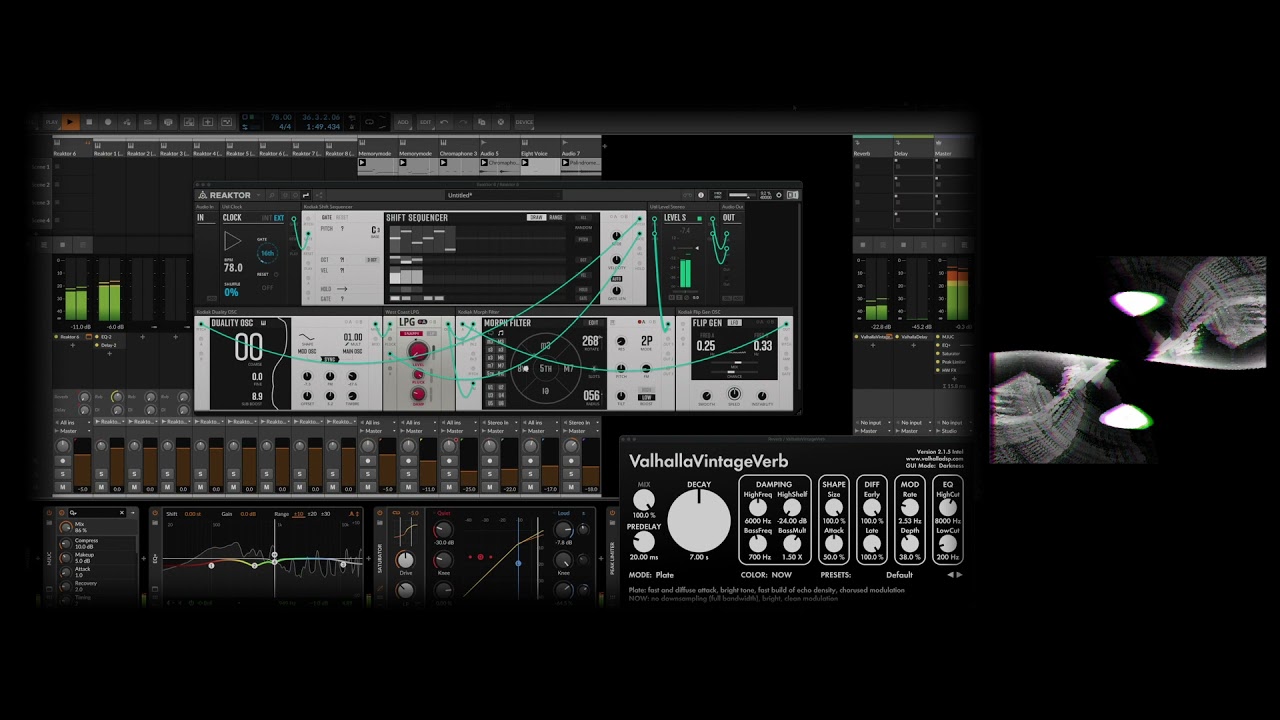
Task: Open the MODE Plate selector in Valhalla
Action: pyautogui.click(x=651, y=575)
